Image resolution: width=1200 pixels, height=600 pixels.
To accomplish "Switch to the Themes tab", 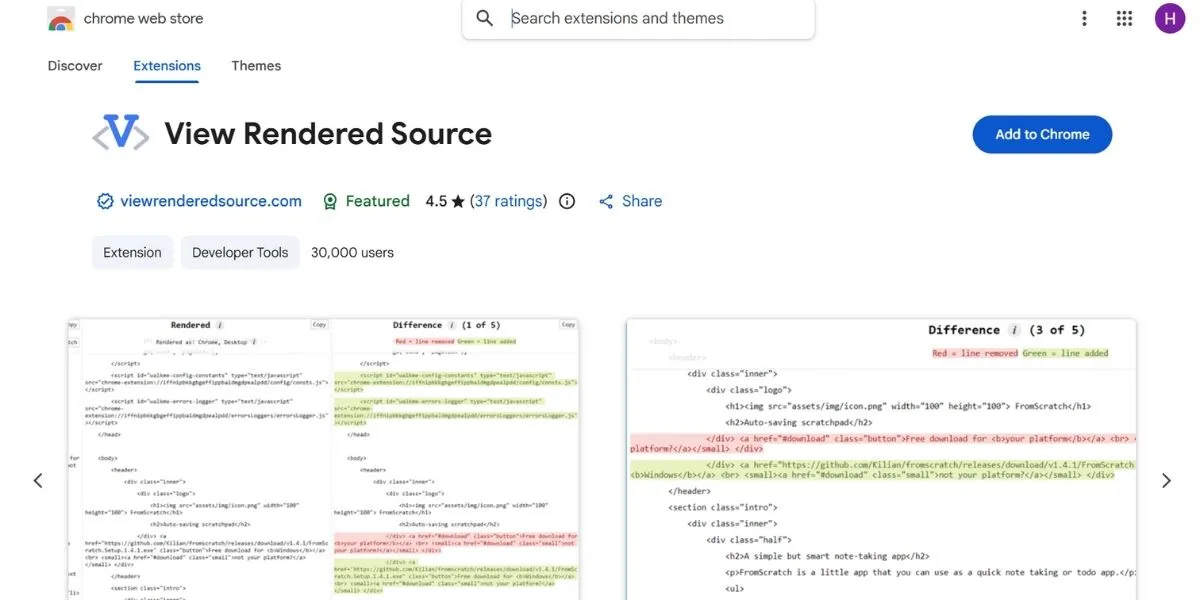I will pos(256,65).
